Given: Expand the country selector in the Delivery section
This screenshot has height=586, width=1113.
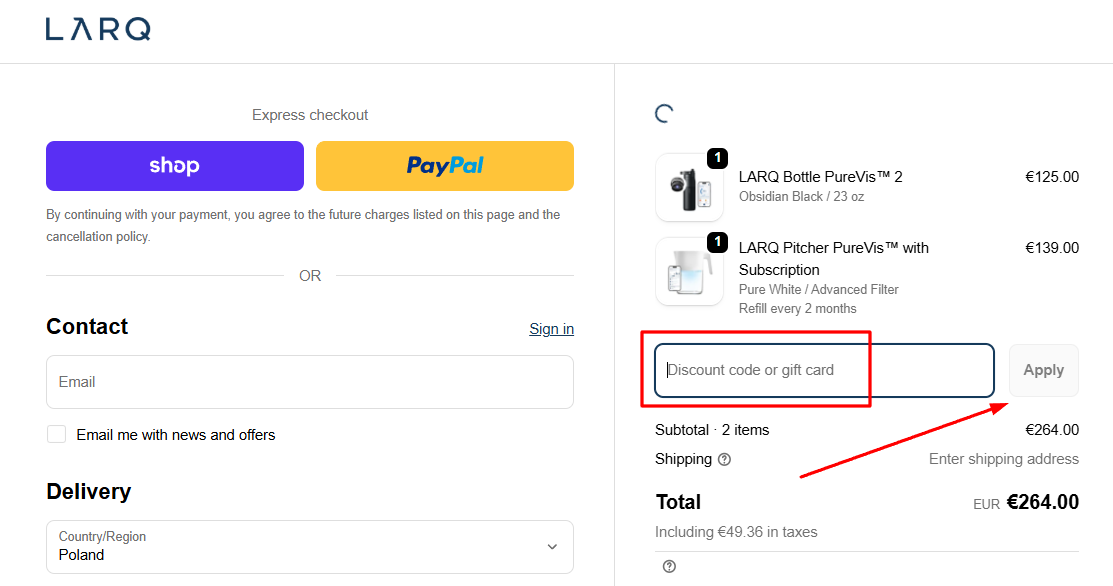Looking at the screenshot, I should coord(310,547).
